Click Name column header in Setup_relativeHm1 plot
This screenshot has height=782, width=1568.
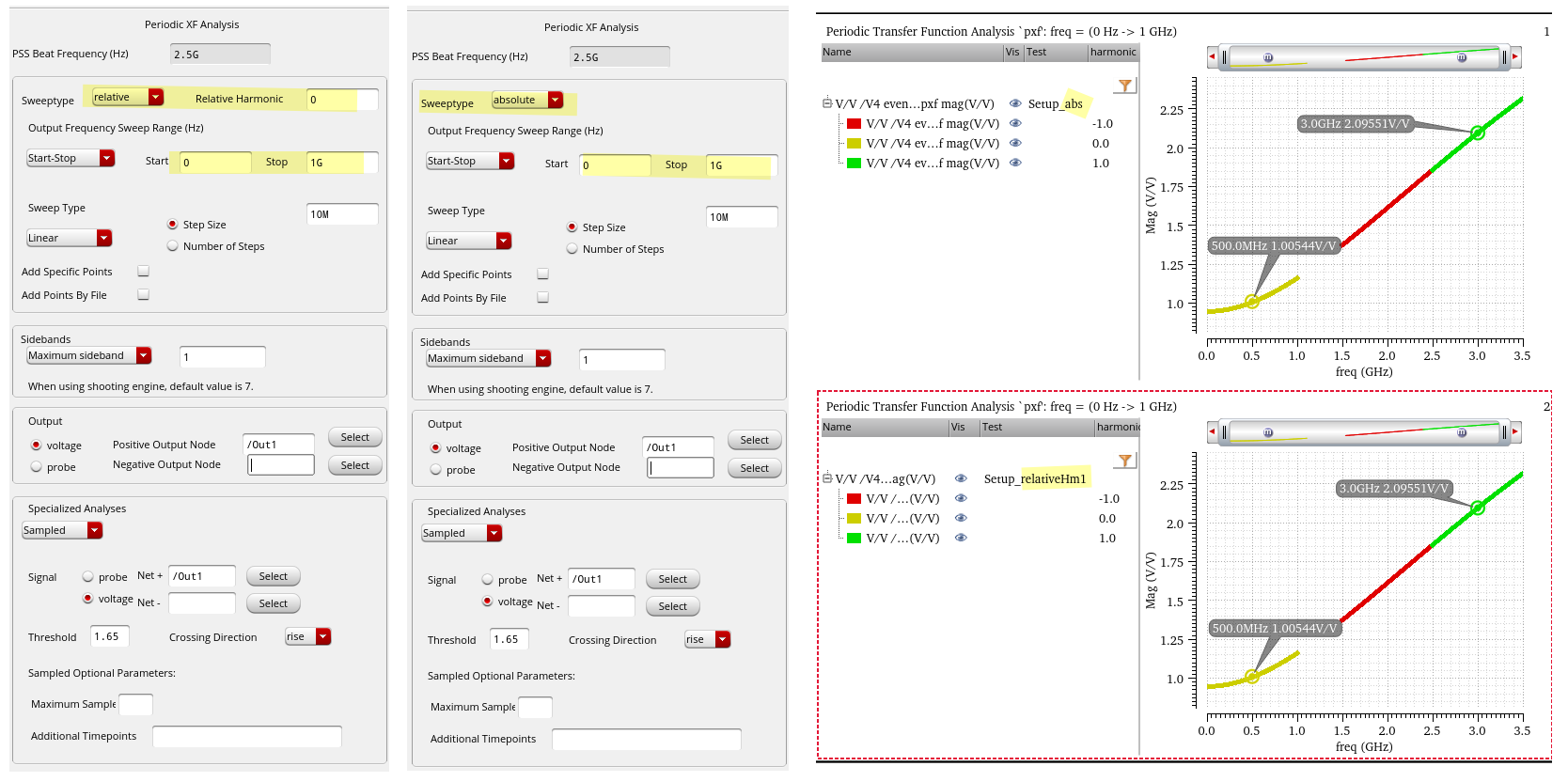(885, 428)
